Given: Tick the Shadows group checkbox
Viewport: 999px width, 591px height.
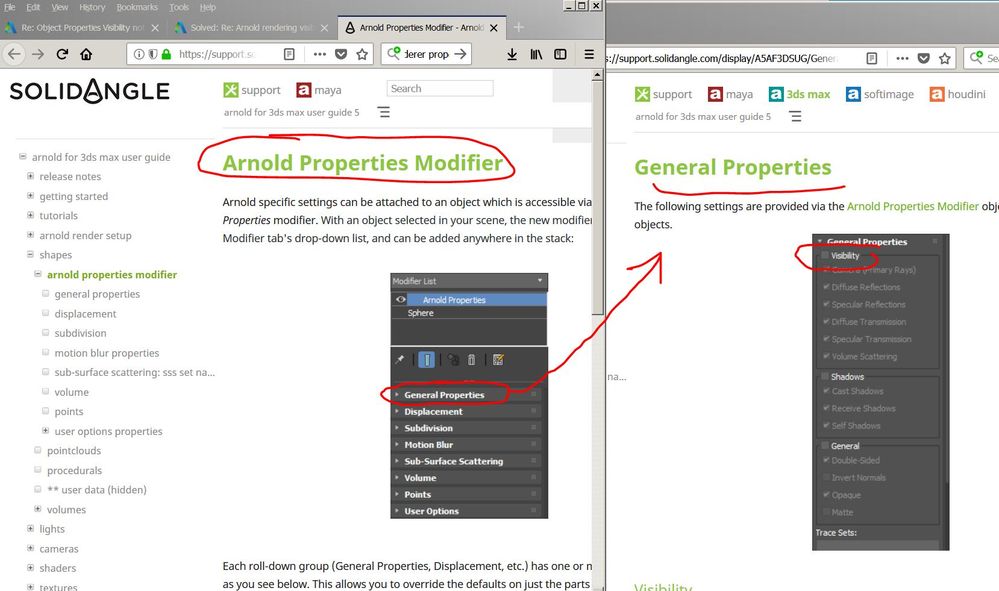Looking at the screenshot, I should click(825, 376).
